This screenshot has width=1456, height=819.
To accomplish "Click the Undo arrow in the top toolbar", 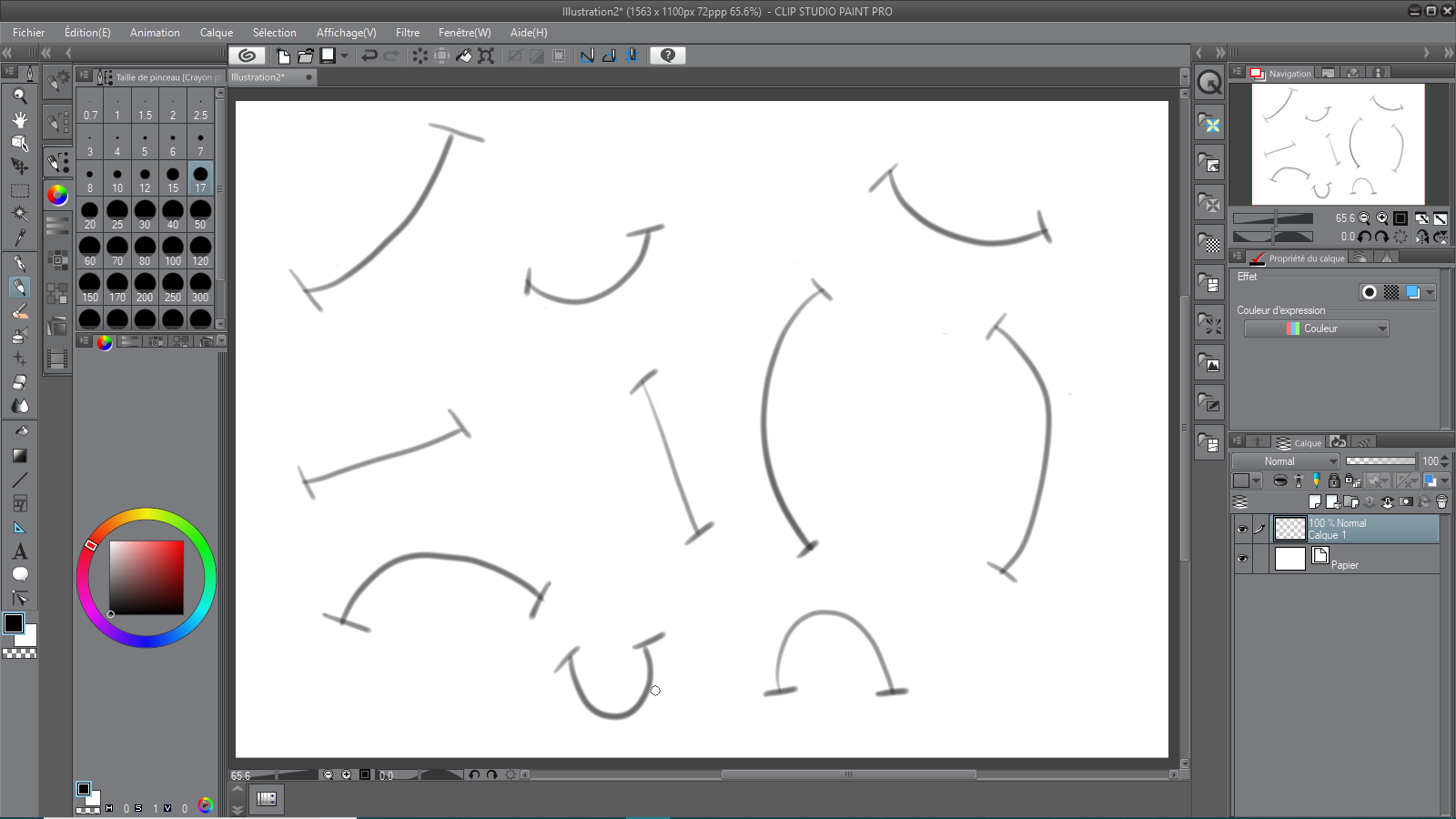I will (x=369, y=56).
